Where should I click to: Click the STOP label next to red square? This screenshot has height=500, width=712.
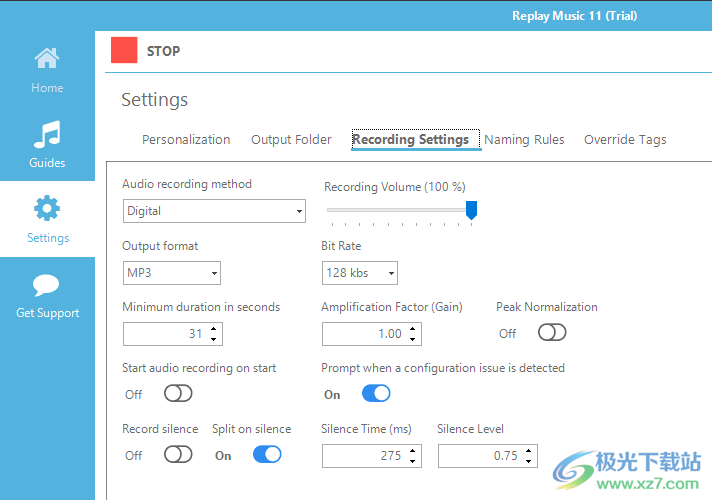163,51
